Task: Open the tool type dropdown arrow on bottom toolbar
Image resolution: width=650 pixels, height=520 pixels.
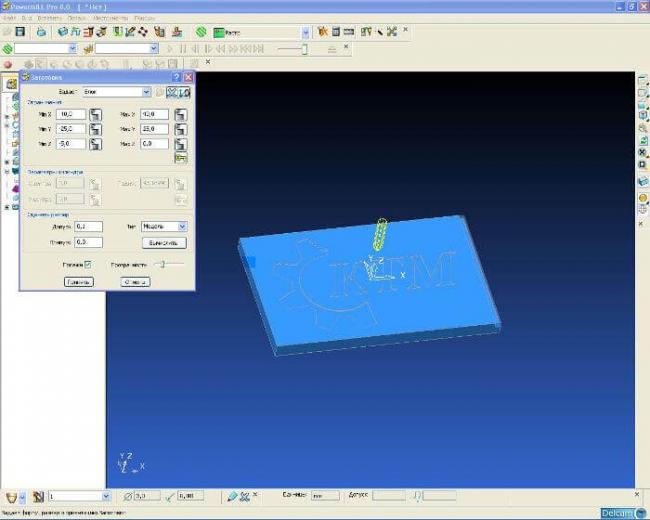Action: tap(22, 497)
